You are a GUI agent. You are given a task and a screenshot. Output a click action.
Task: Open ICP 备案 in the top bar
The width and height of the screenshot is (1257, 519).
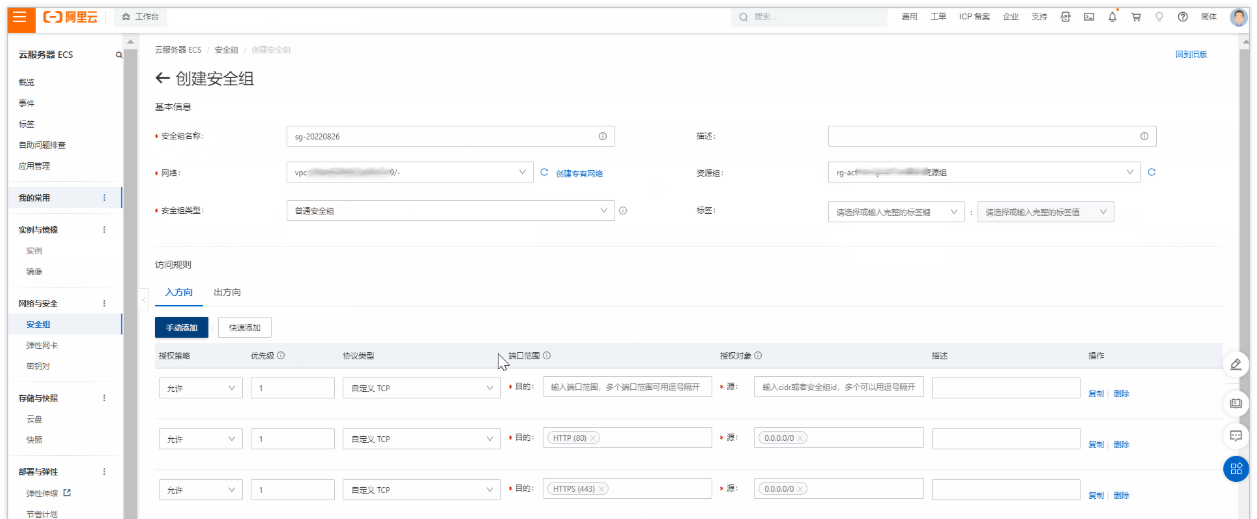(975, 17)
